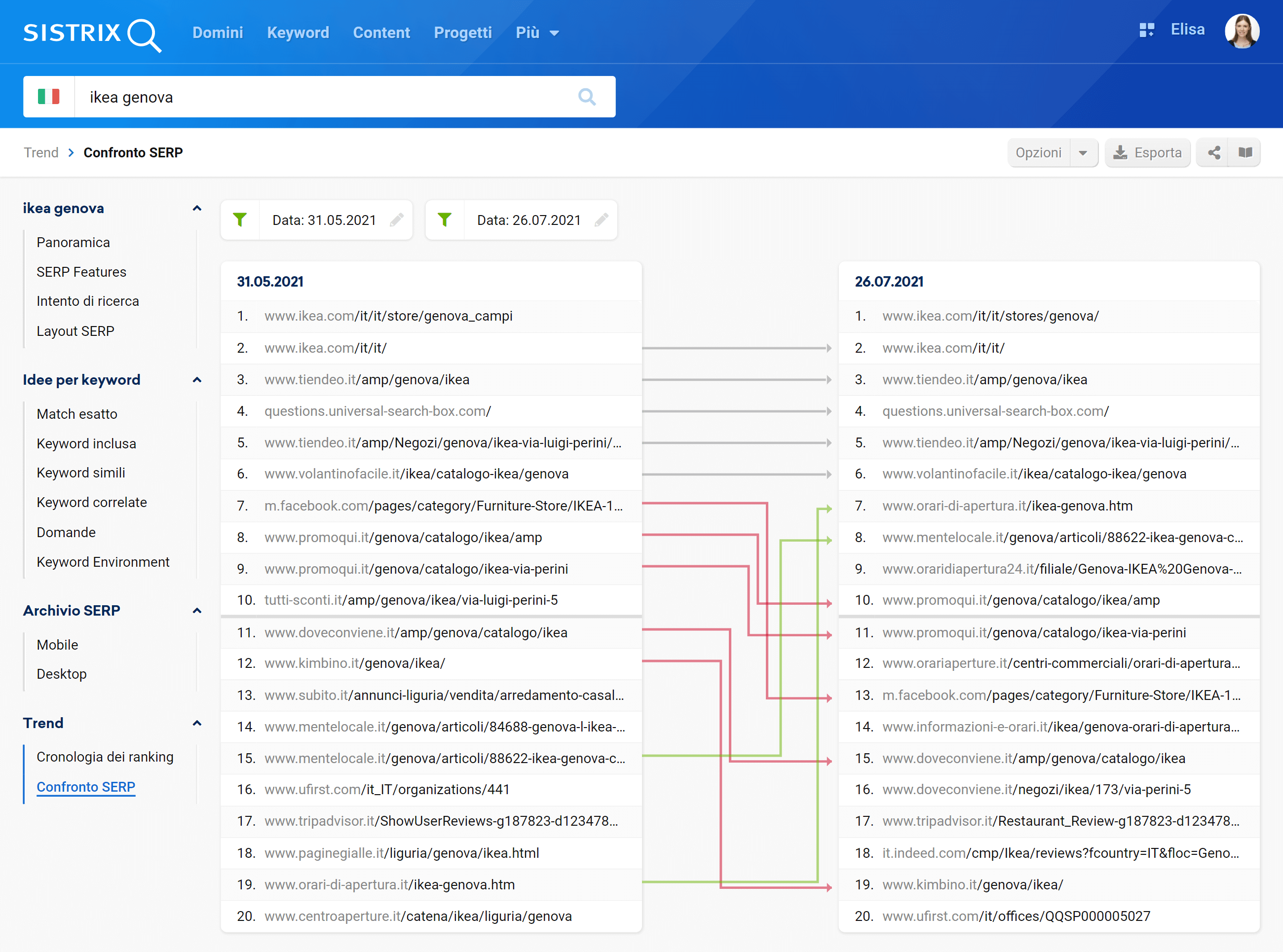Click the Esporta download button
1283x952 pixels.
pos(1148,153)
